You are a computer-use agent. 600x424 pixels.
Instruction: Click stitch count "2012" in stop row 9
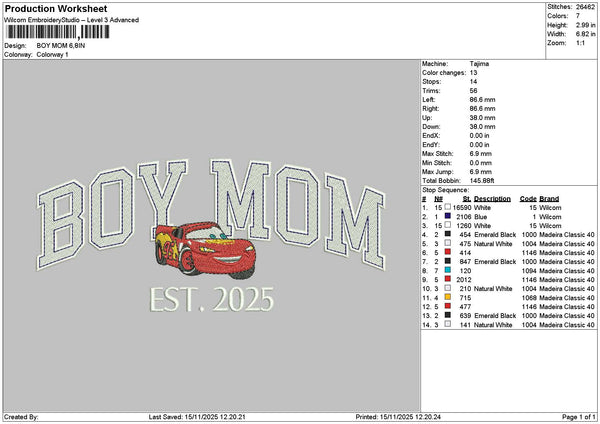463,280
